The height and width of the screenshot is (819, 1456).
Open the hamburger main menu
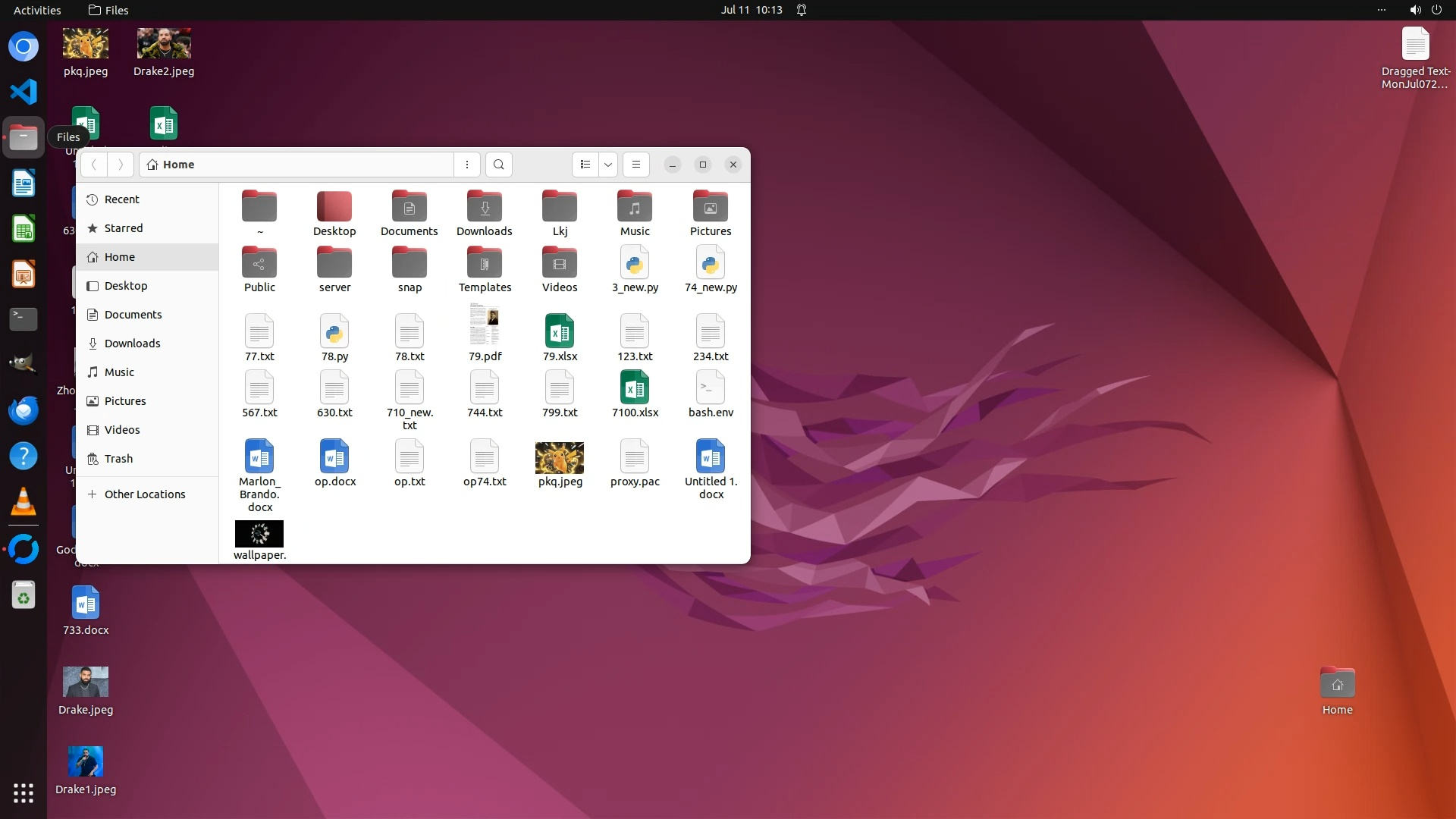point(636,165)
